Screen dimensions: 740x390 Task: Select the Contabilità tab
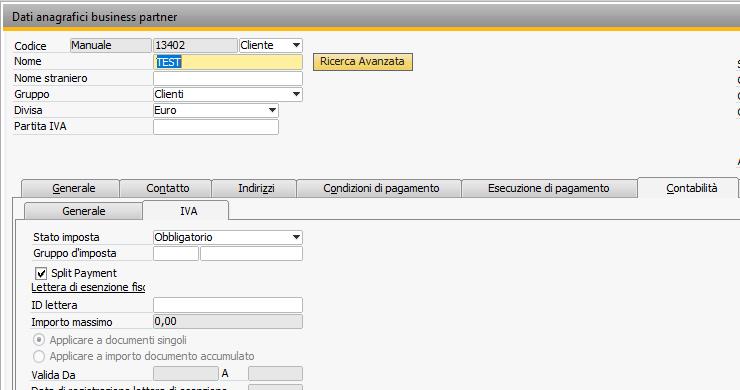tap(688, 188)
